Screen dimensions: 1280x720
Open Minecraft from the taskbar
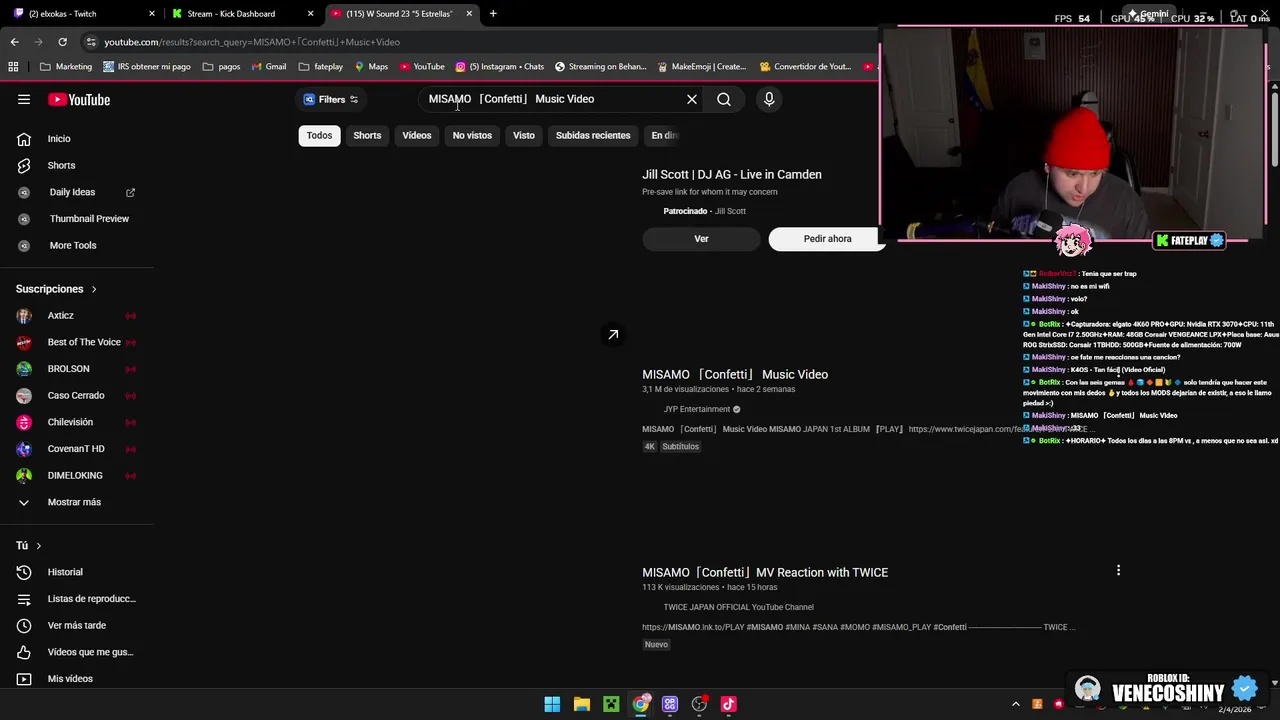(611, 704)
